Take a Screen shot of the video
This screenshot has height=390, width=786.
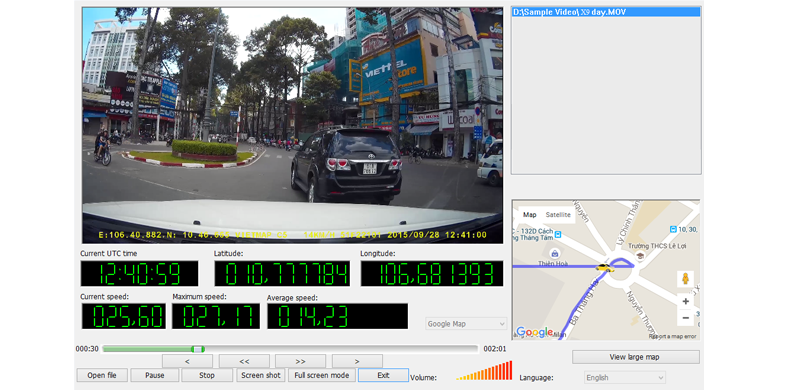[261, 375]
